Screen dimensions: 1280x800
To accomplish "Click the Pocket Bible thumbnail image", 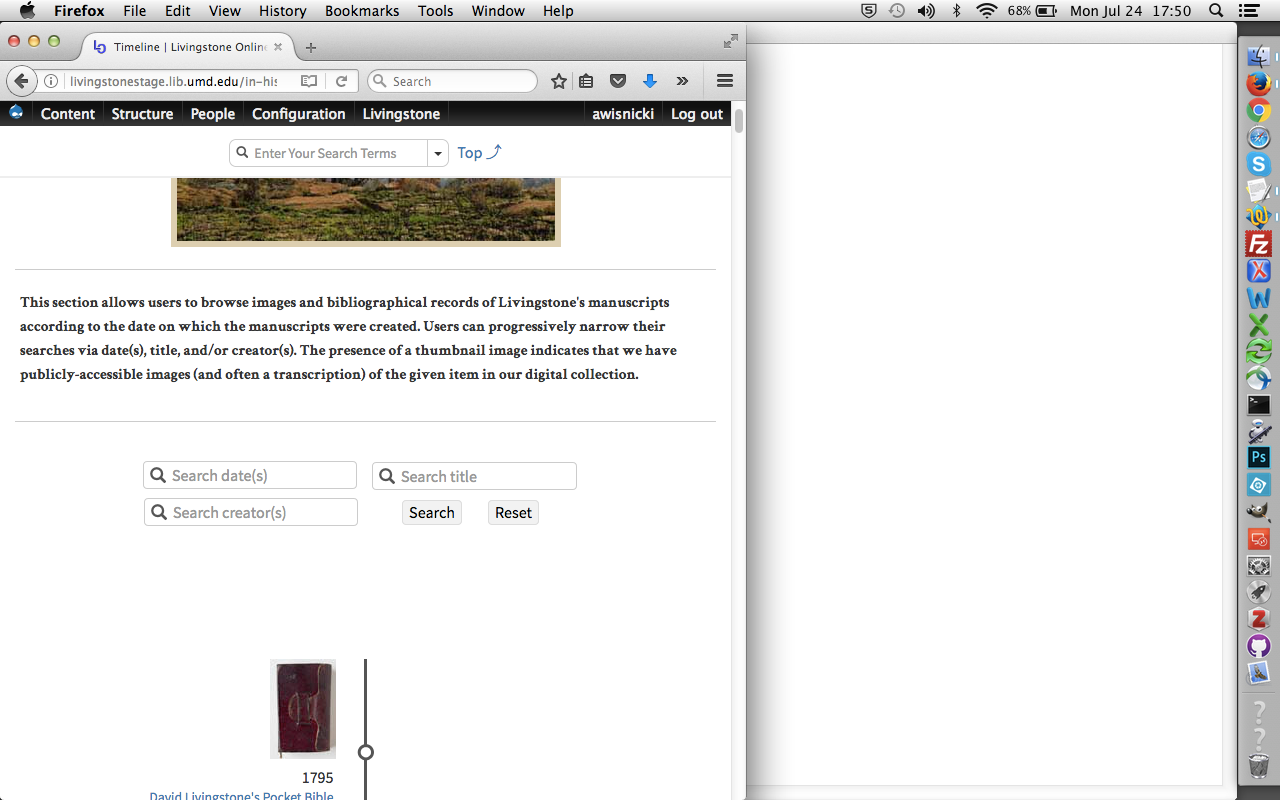I will 303,709.
